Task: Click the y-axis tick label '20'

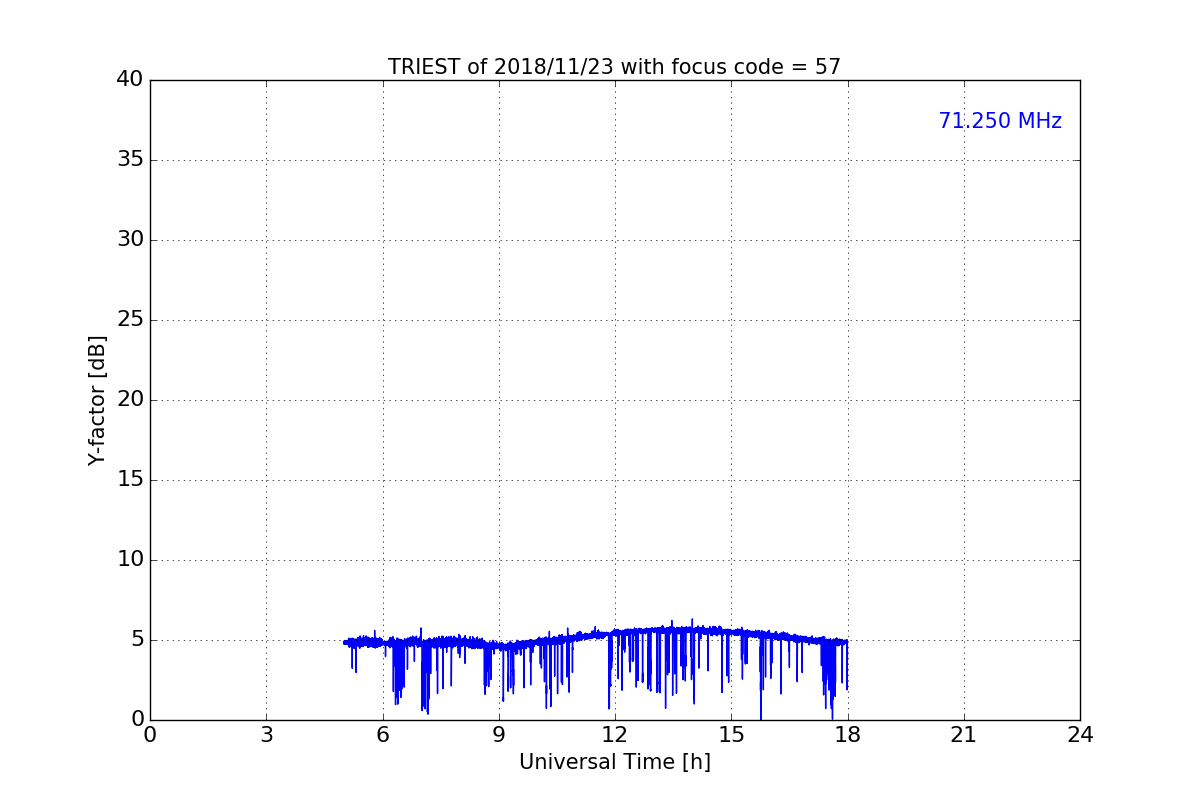Action: 130,400
